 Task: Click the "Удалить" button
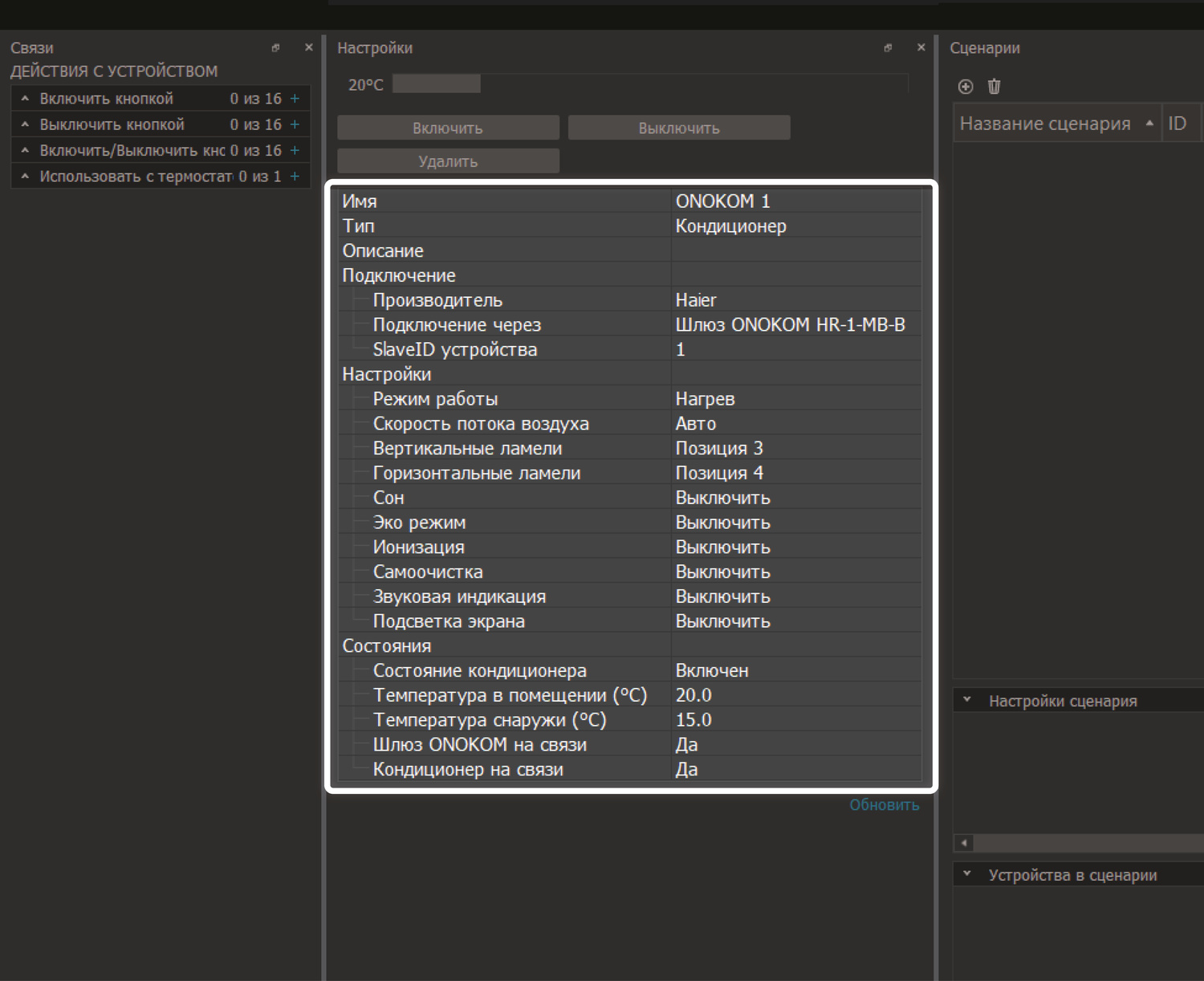point(448,161)
